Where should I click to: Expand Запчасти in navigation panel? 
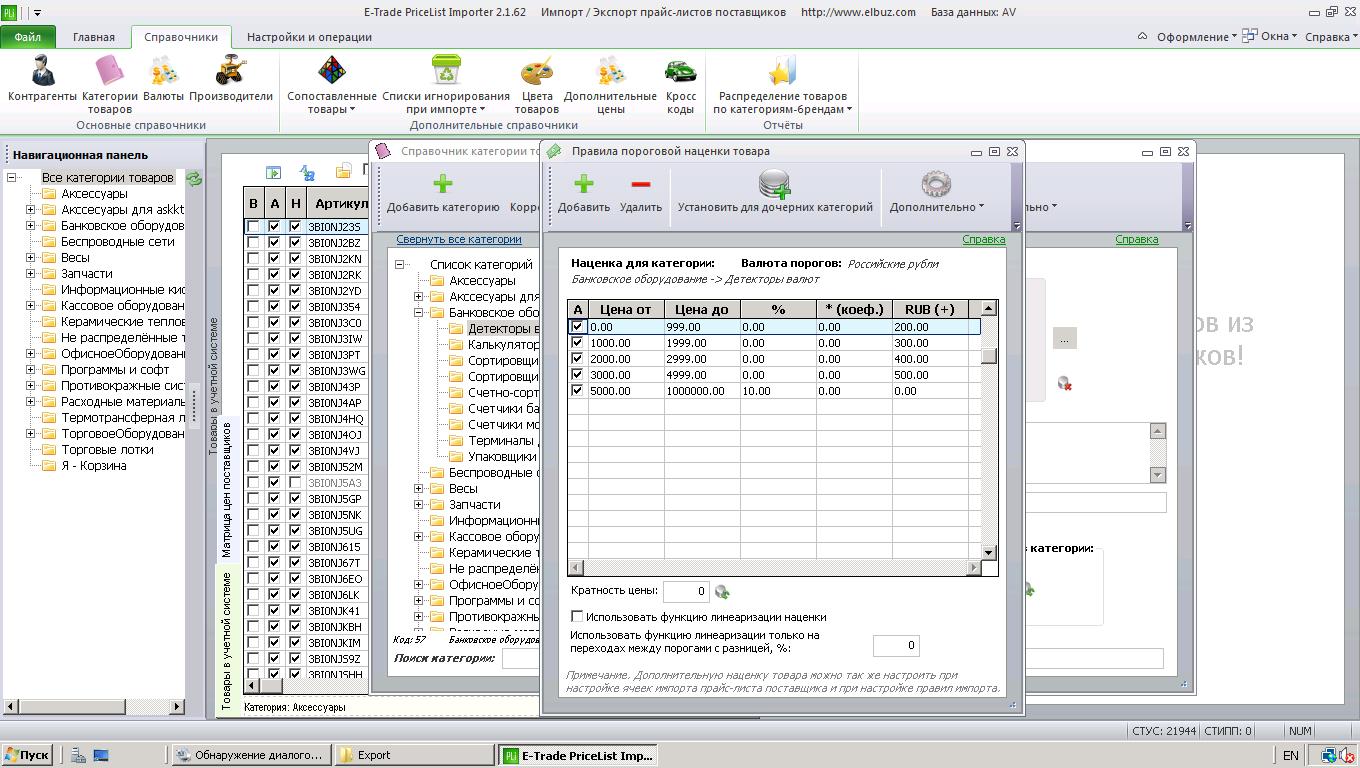pyautogui.click(x=30, y=274)
